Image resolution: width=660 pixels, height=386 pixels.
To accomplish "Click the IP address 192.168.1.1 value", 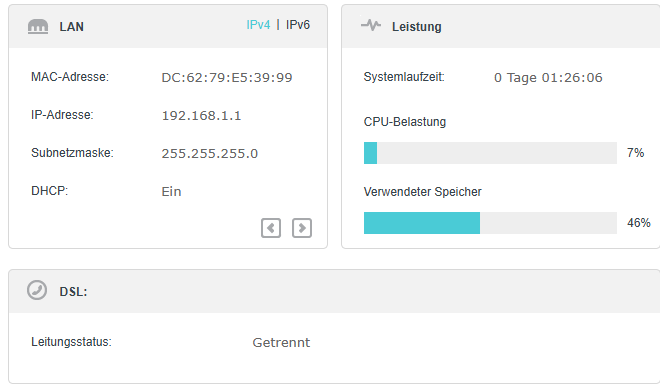I will tap(202, 115).
